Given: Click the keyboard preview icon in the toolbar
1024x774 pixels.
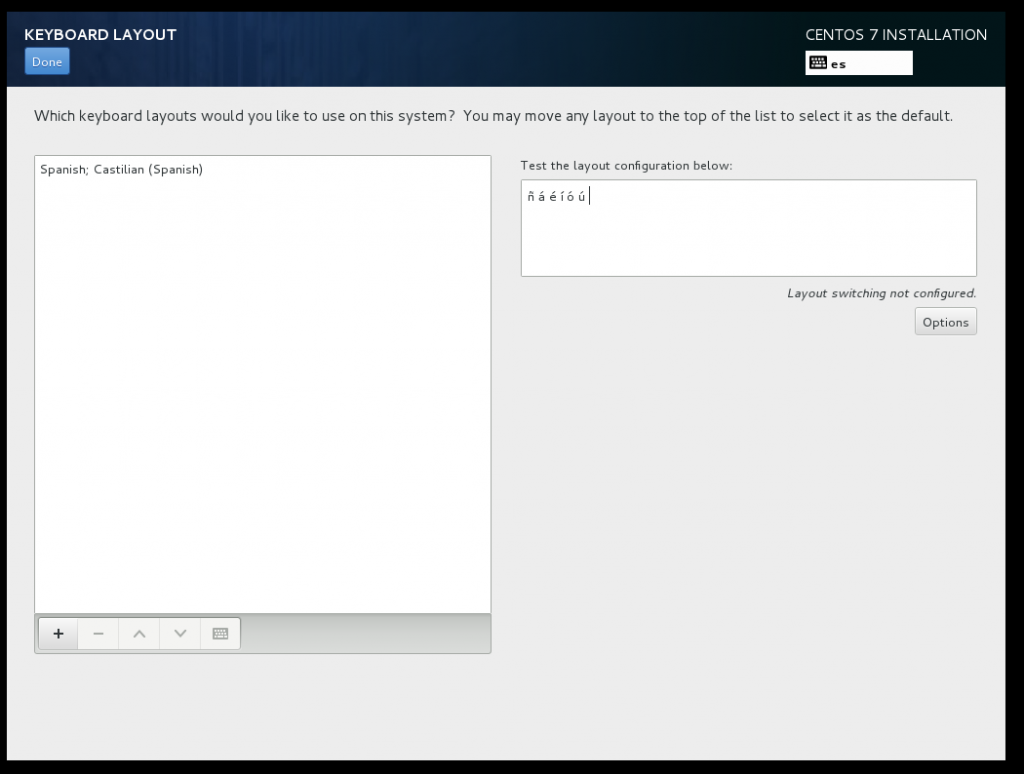Looking at the screenshot, I should click(x=220, y=633).
